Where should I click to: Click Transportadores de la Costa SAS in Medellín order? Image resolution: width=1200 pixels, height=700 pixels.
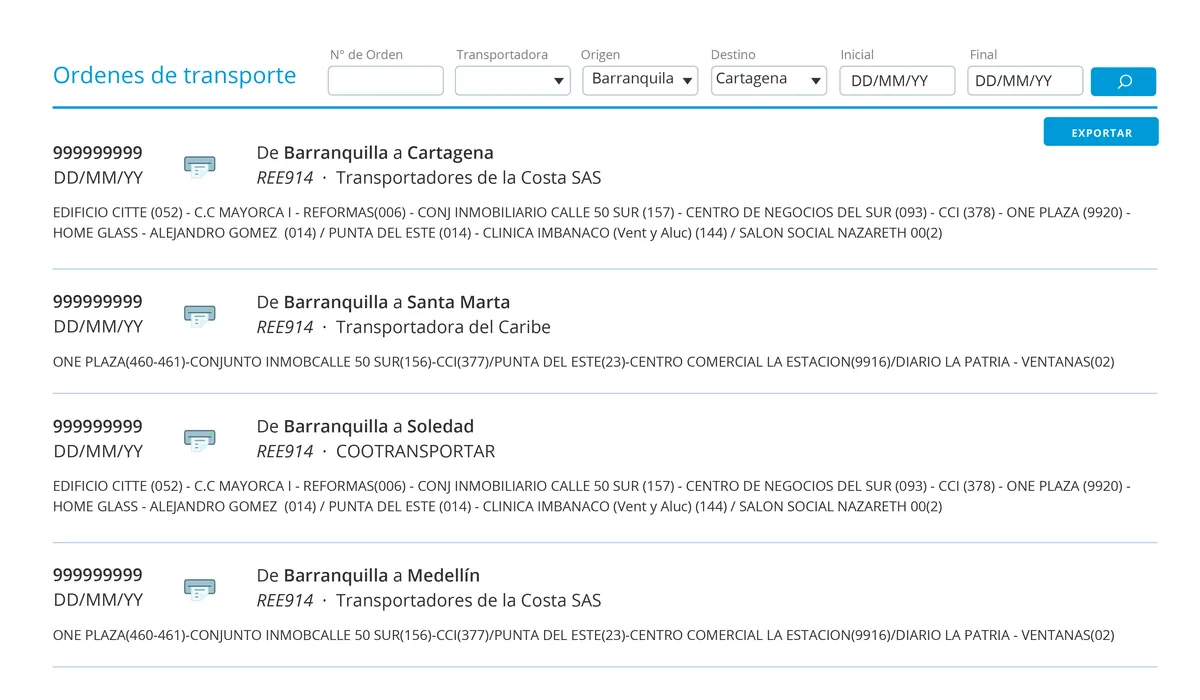coord(469,600)
